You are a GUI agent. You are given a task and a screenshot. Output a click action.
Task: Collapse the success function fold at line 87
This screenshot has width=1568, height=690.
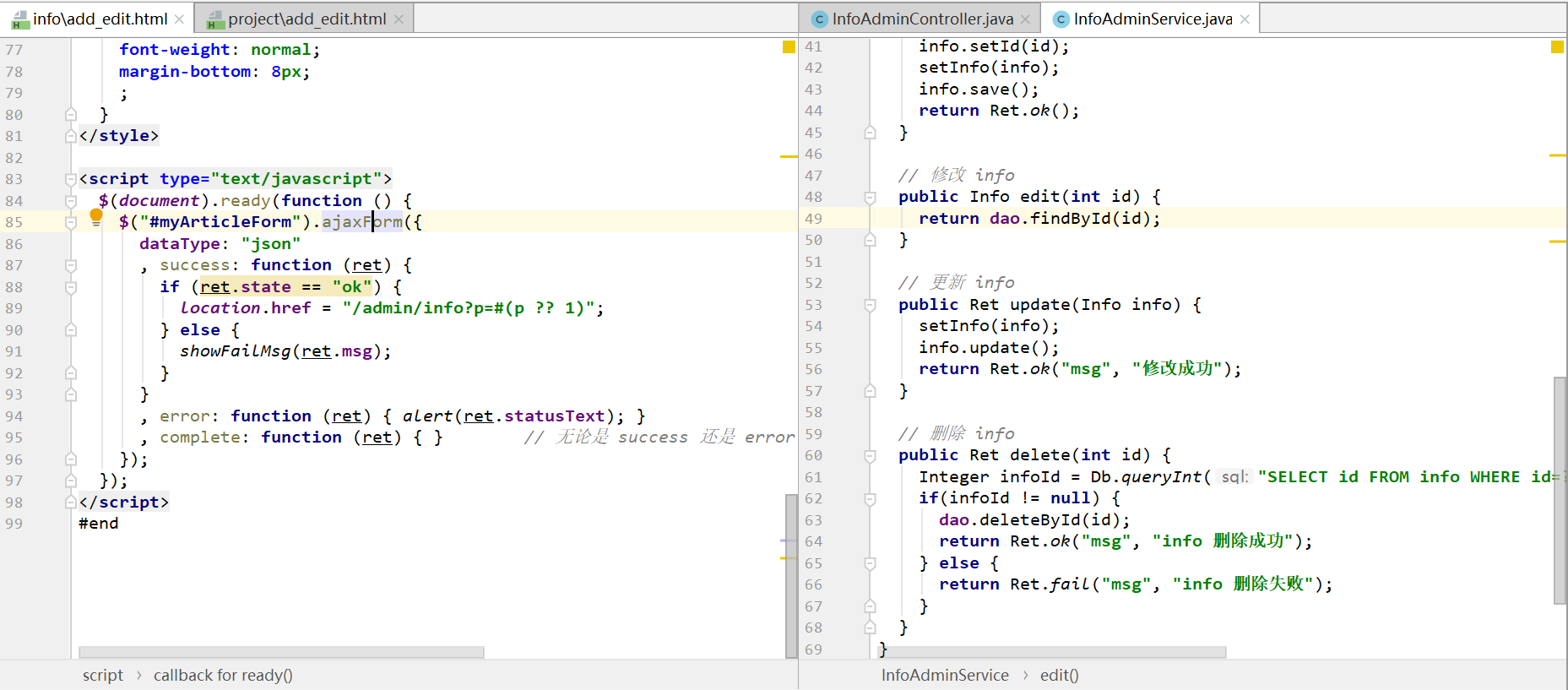pyautogui.click(x=71, y=265)
